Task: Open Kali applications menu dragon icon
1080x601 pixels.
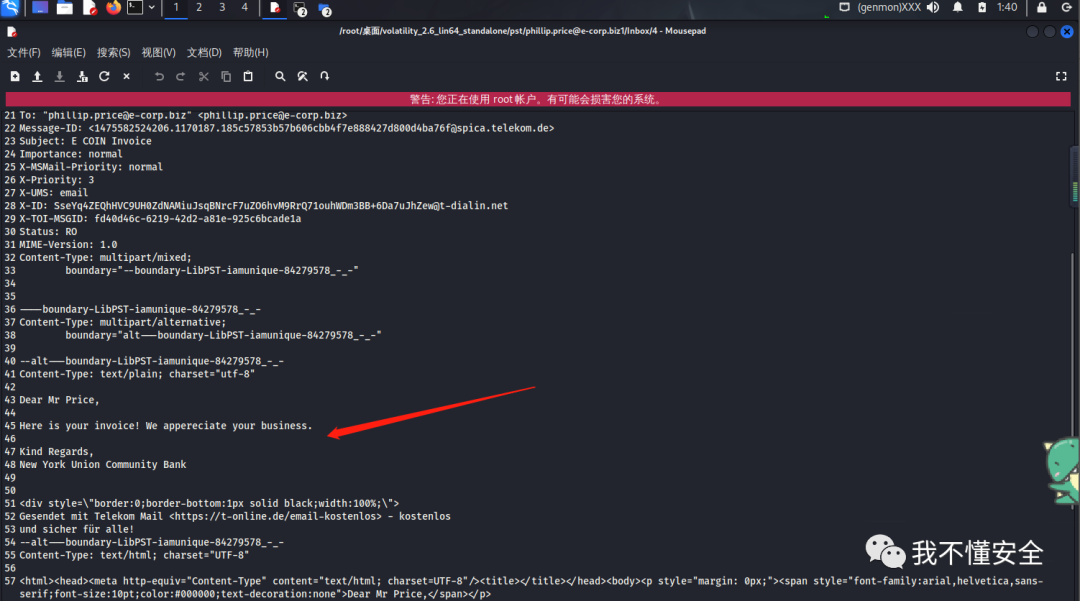Action: pyautogui.click(x=10, y=8)
